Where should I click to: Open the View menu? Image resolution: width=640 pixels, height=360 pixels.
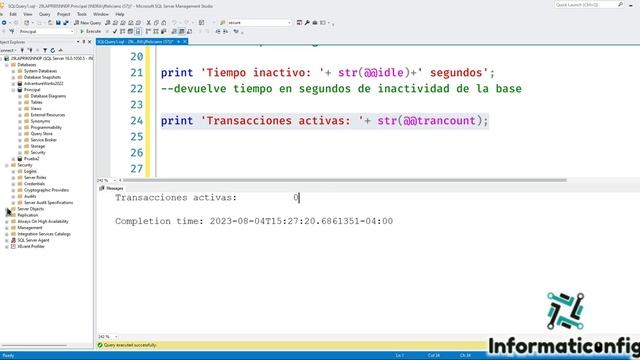[x=28, y=14]
